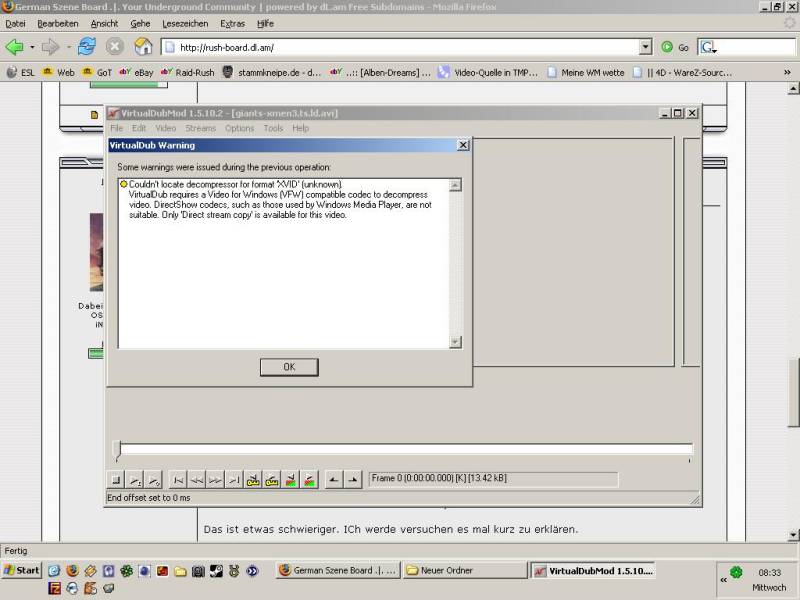Reload the page in Firefox
The width and height of the screenshot is (800, 600).
87,47
